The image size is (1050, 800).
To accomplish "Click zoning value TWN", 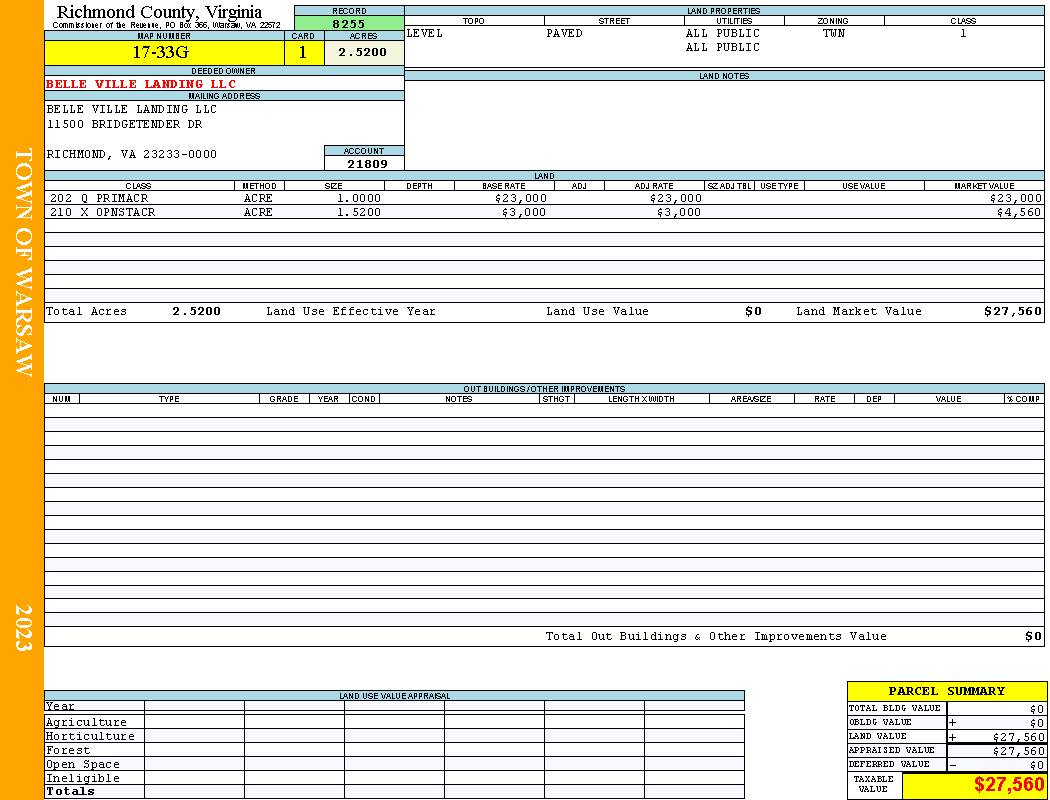I will pyautogui.click(x=834, y=33).
